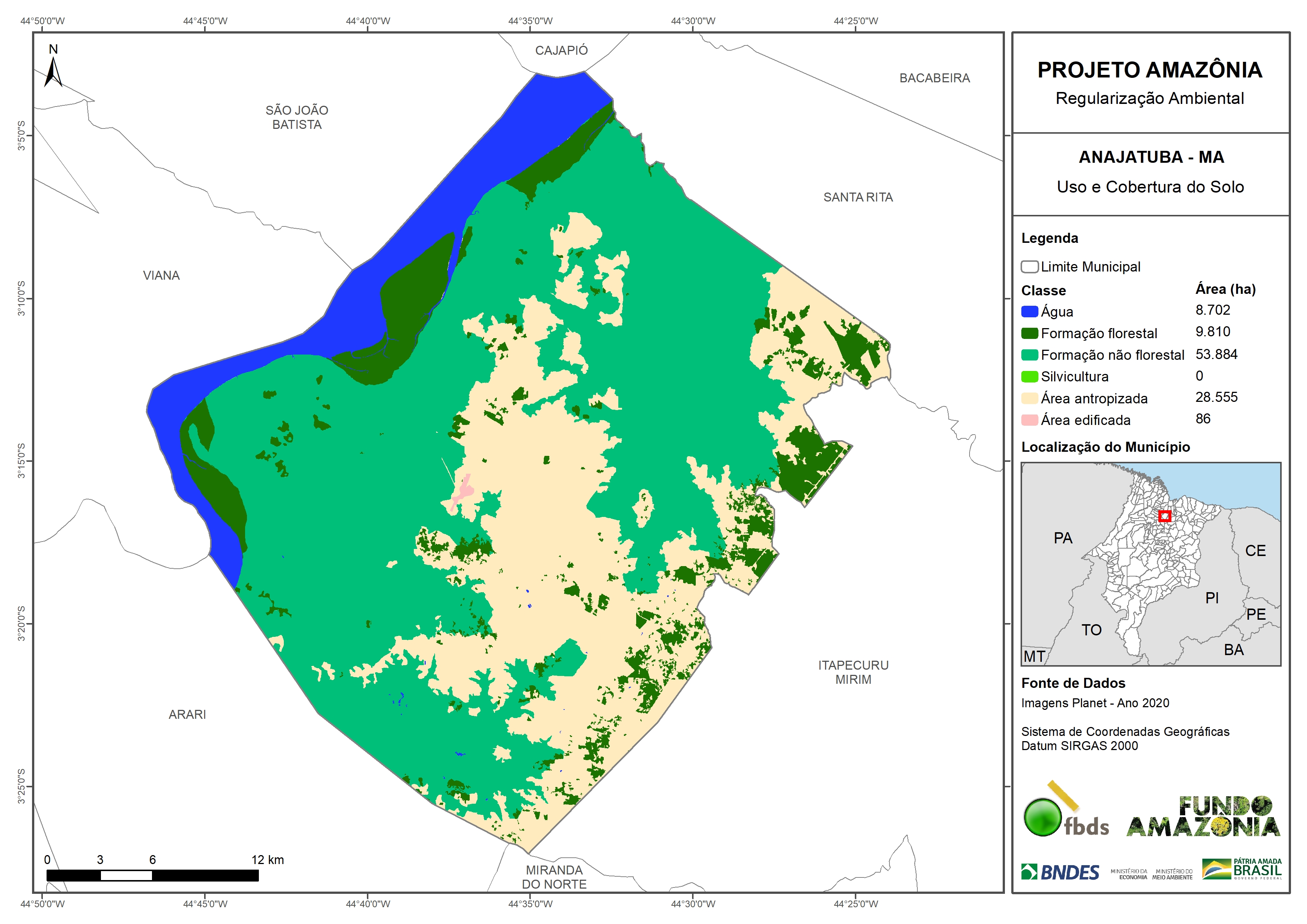
Task: Click the Área antropizada beige swatch
Action: point(1029,398)
